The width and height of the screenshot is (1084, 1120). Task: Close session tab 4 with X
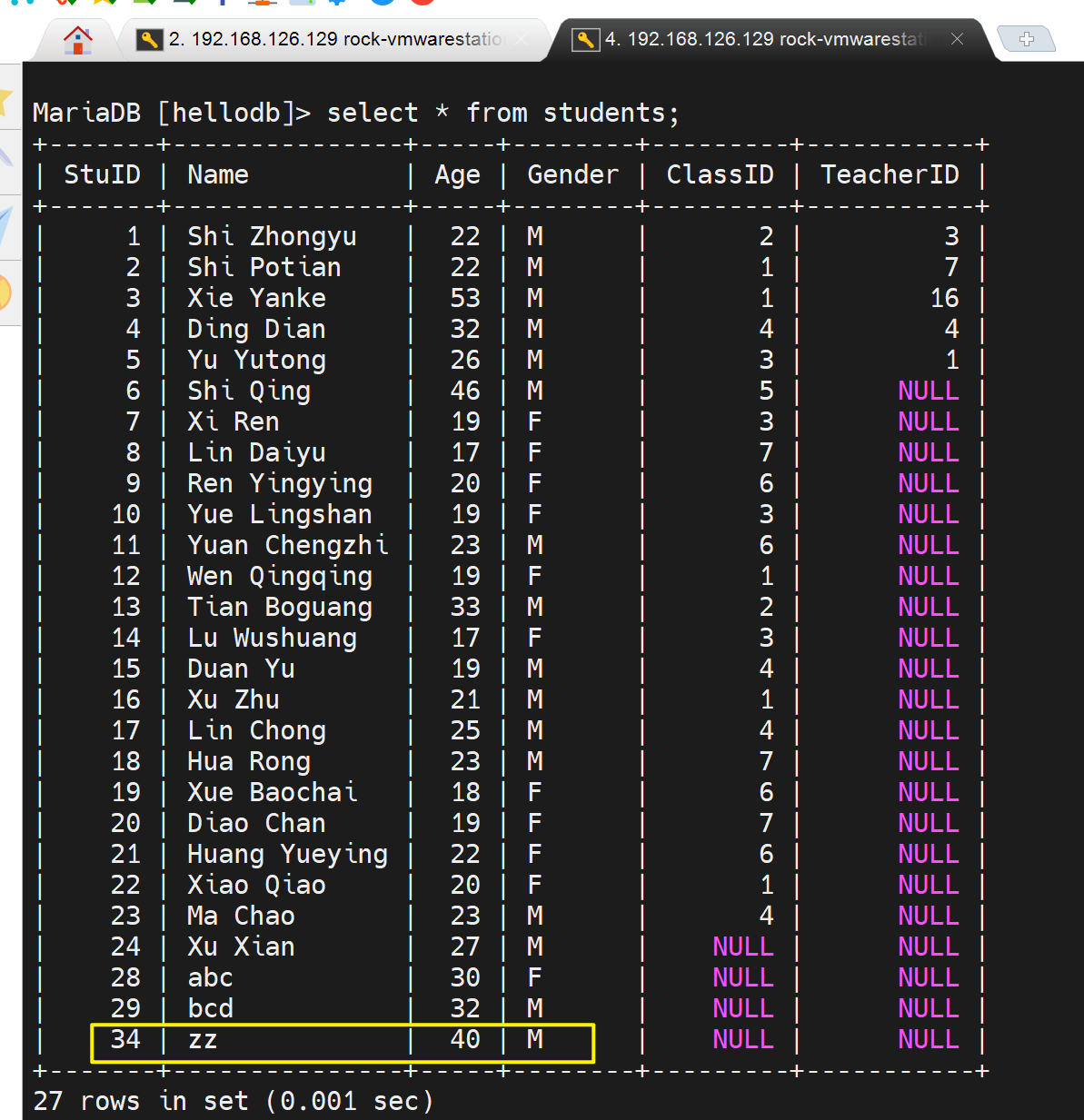point(957,38)
